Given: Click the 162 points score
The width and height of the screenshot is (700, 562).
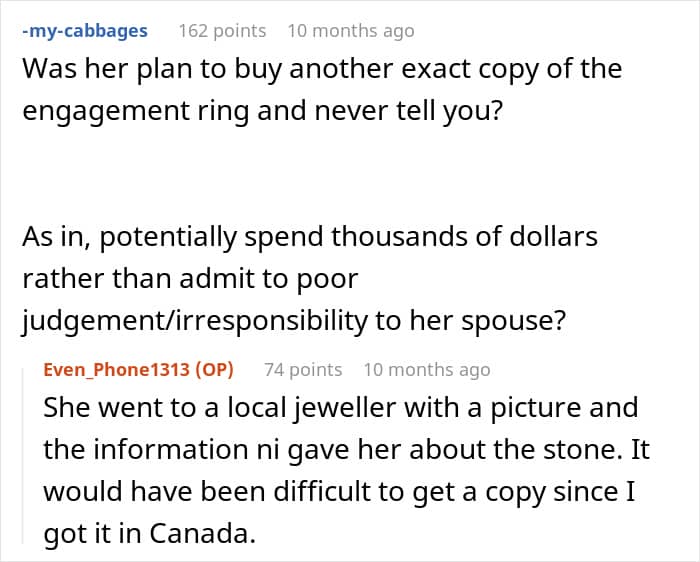Looking at the screenshot, I should 222,31.
